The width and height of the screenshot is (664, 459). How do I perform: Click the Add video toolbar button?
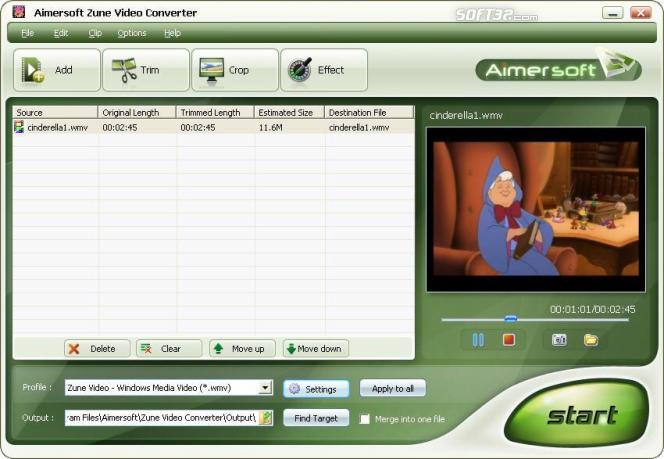click(x=57, y=70)
